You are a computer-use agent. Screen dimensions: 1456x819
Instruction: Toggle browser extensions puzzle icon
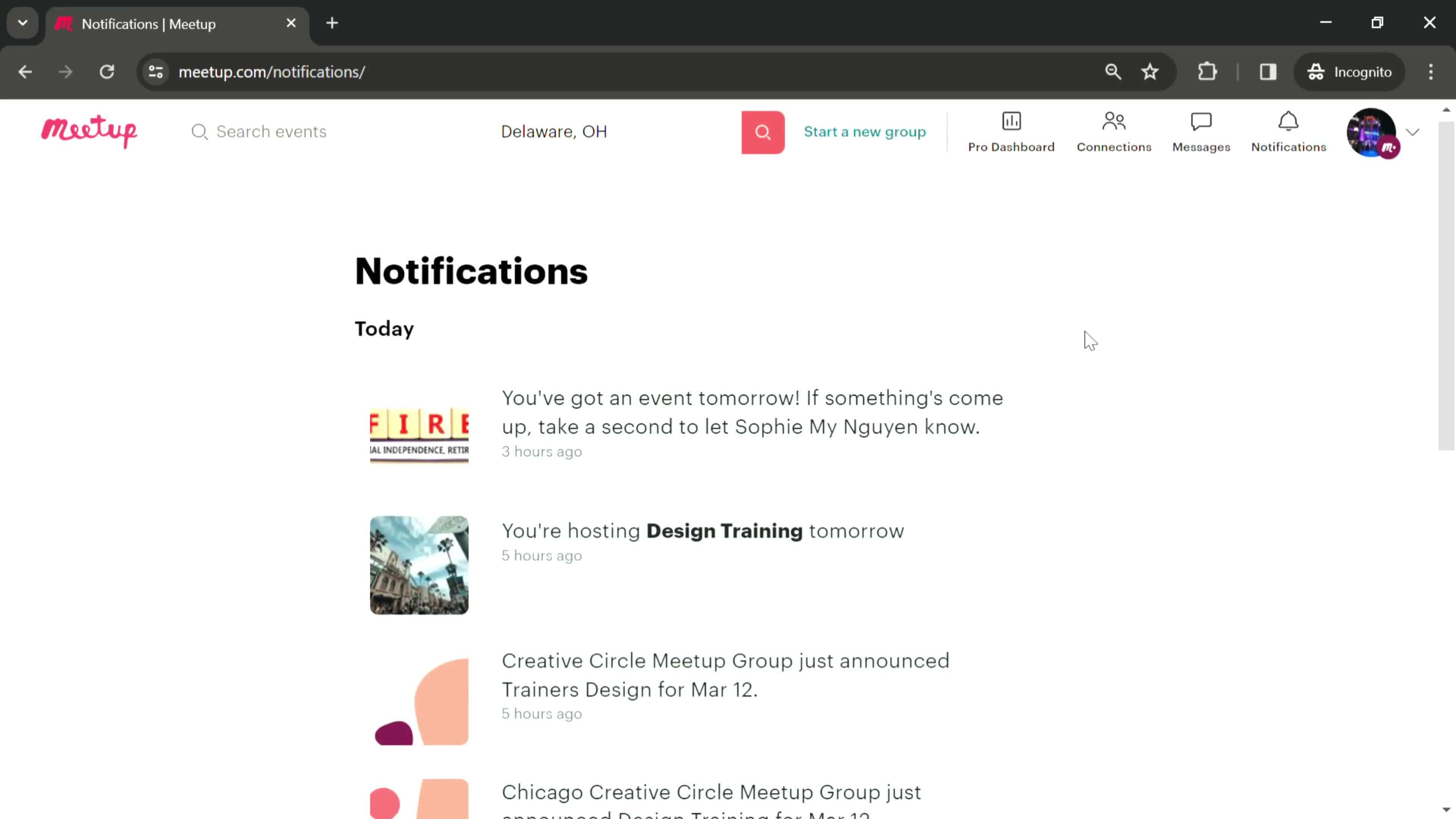coord(1207,71)
